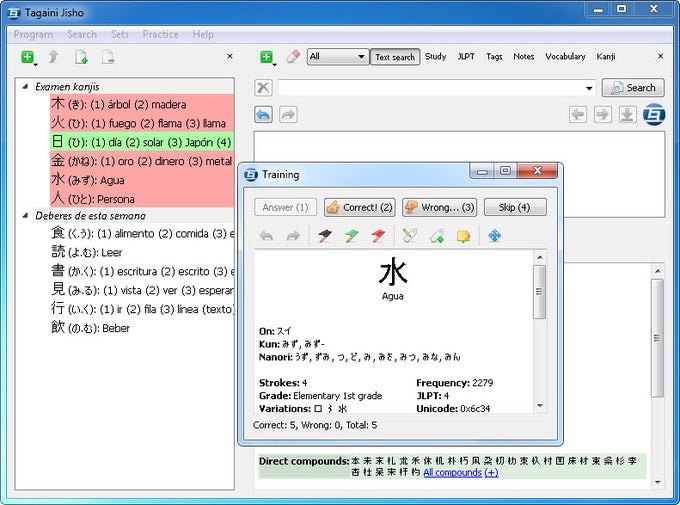Click the redo arrow in Training toolbar
680x505 pixels.
click(x=293, y=236)
